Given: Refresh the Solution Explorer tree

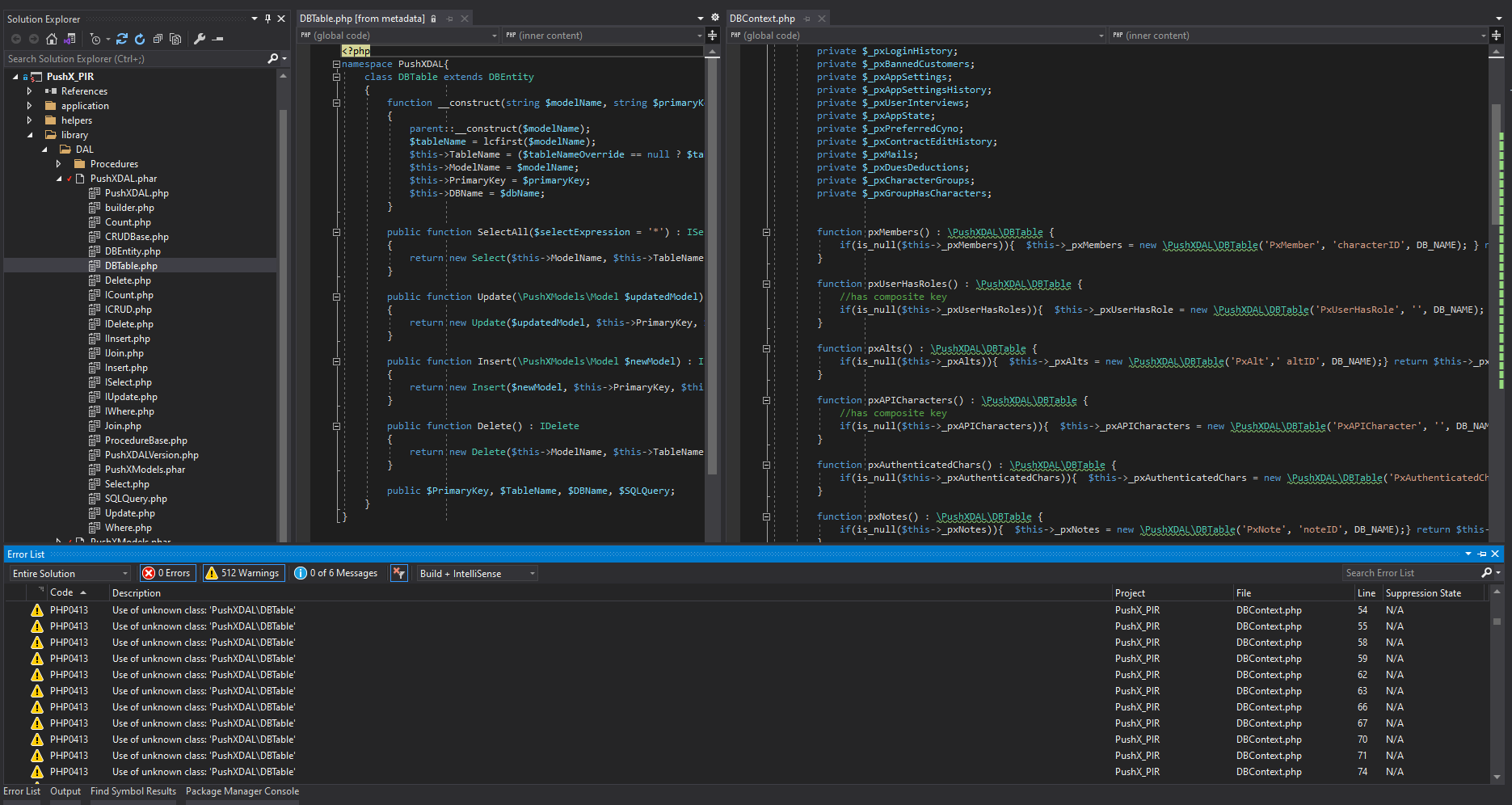Looking at the screenshot, I should click(140, 39).
